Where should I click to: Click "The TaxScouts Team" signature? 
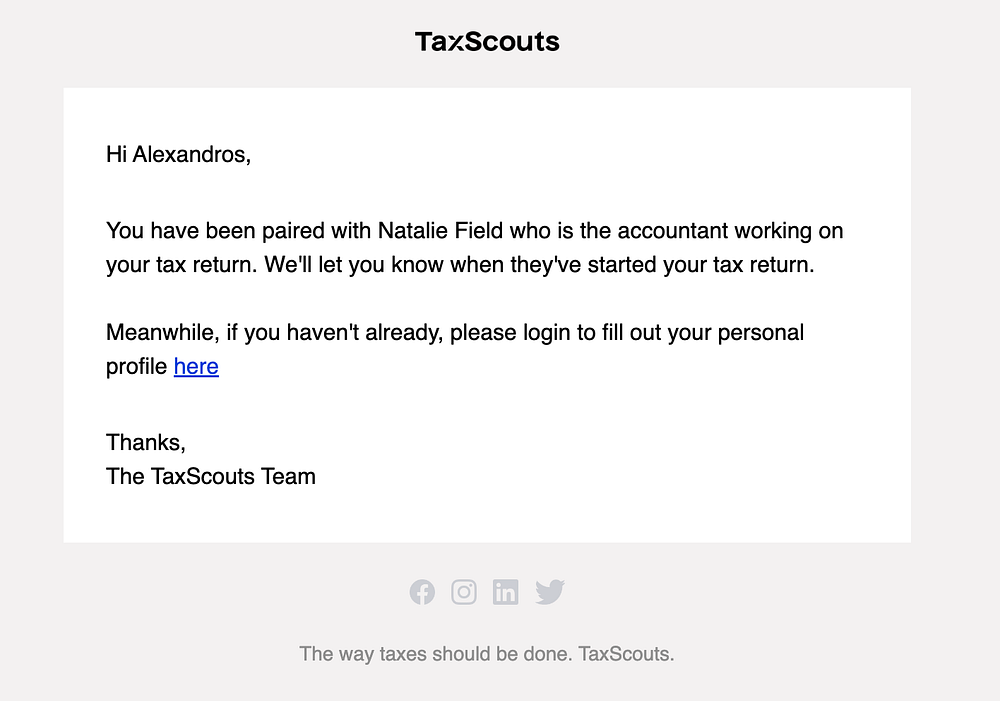pyautogui.click(x=211, y=476)
